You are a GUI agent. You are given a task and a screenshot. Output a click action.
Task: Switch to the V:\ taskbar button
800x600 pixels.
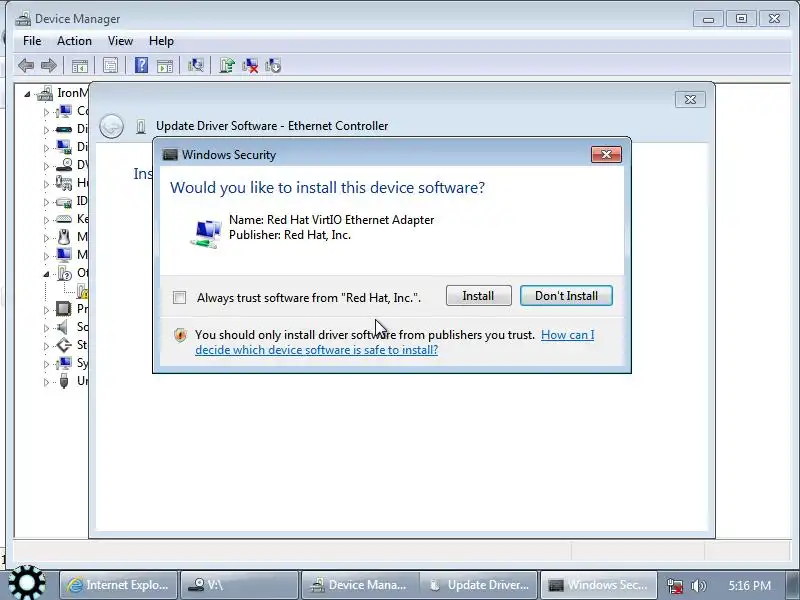pos(239,585)
